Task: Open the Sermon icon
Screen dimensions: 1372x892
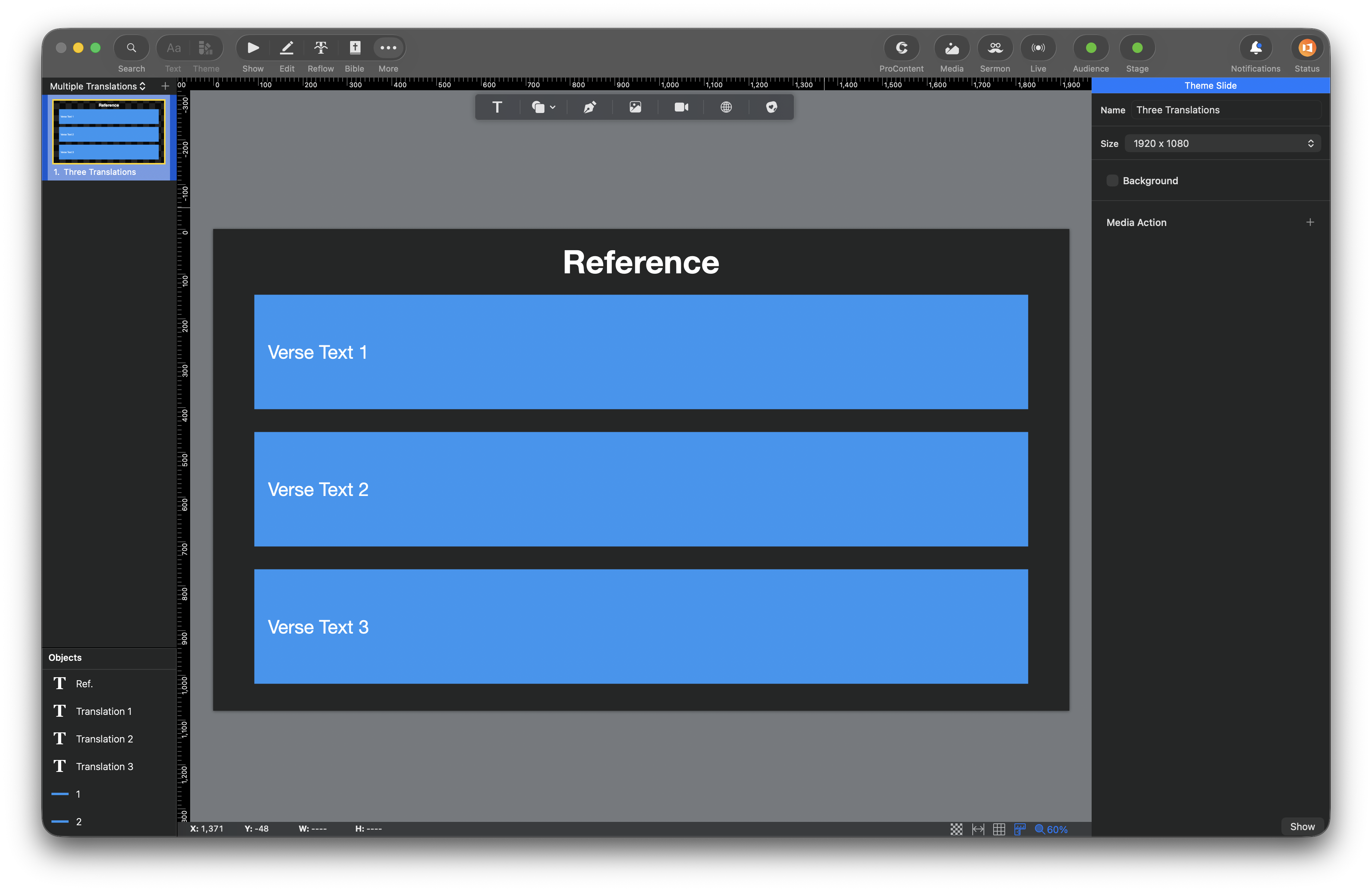Action: click(995, 48)
